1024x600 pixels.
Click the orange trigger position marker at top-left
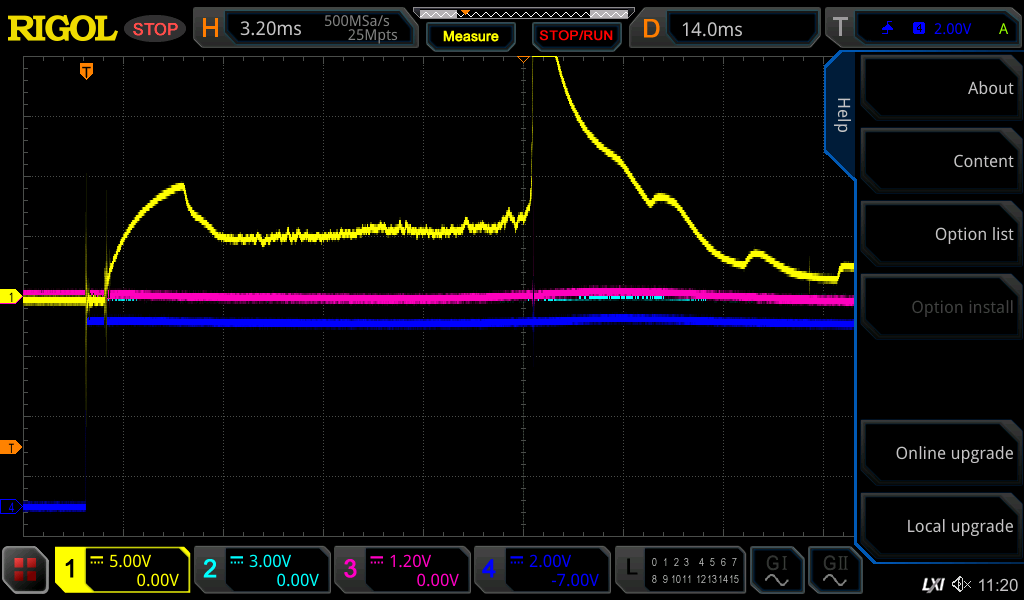87,70
